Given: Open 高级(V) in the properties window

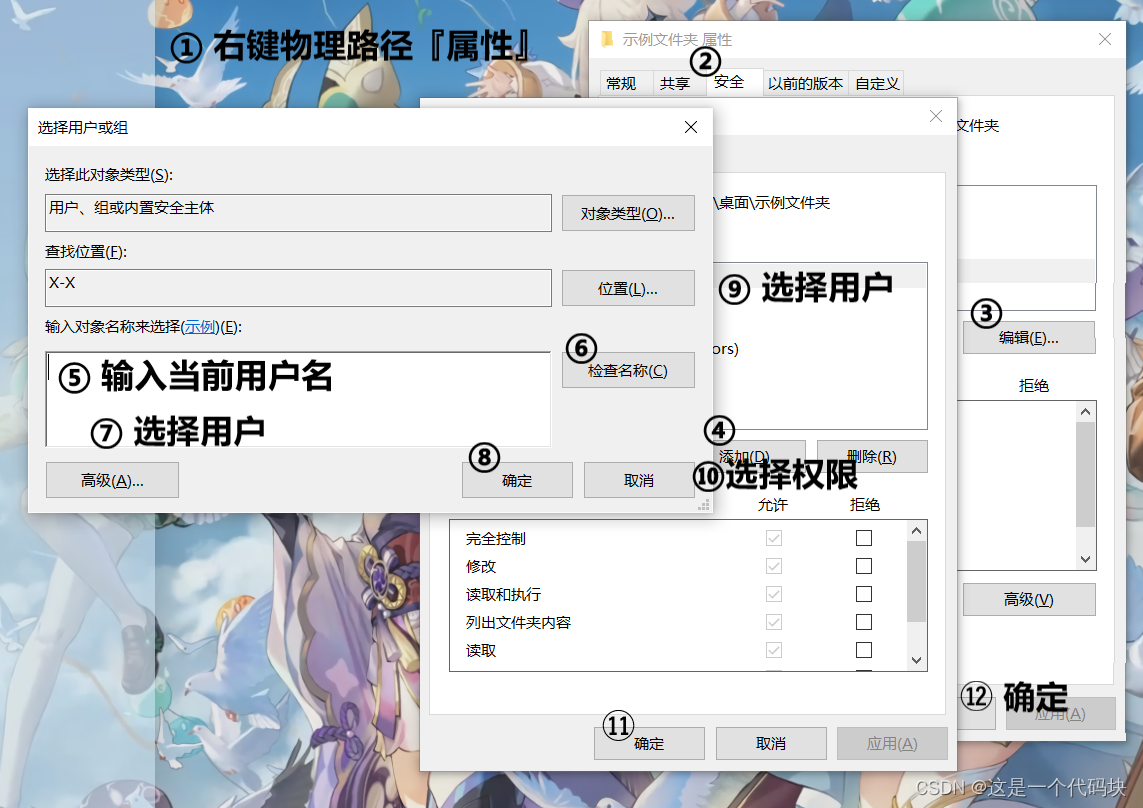Looking at the screenshot, I should [1029, 599].
